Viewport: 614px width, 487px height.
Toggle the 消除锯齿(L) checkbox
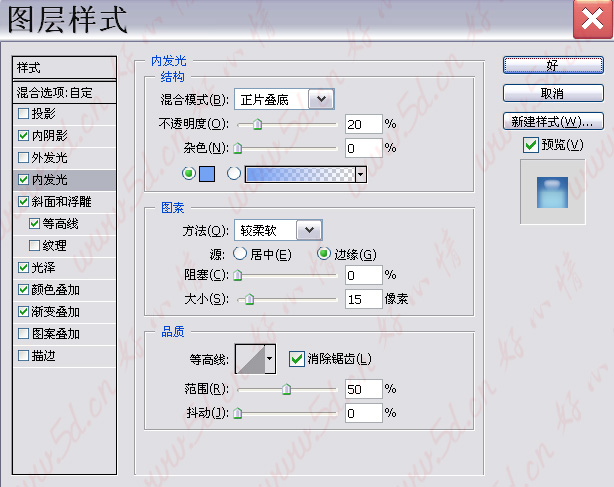pyautogui.click(x=296, y=359)
